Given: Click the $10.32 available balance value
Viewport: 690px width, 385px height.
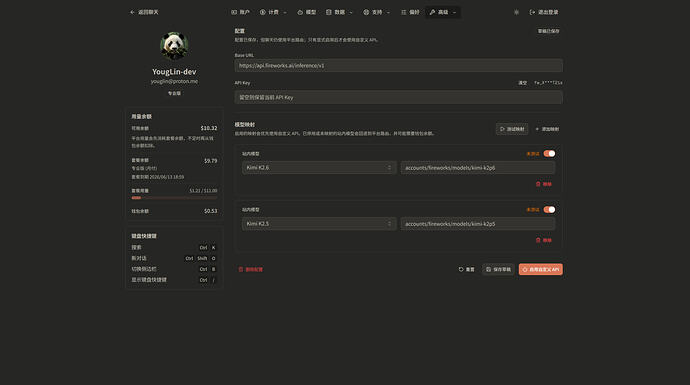Looking at the screenshot, I should 209,128.
